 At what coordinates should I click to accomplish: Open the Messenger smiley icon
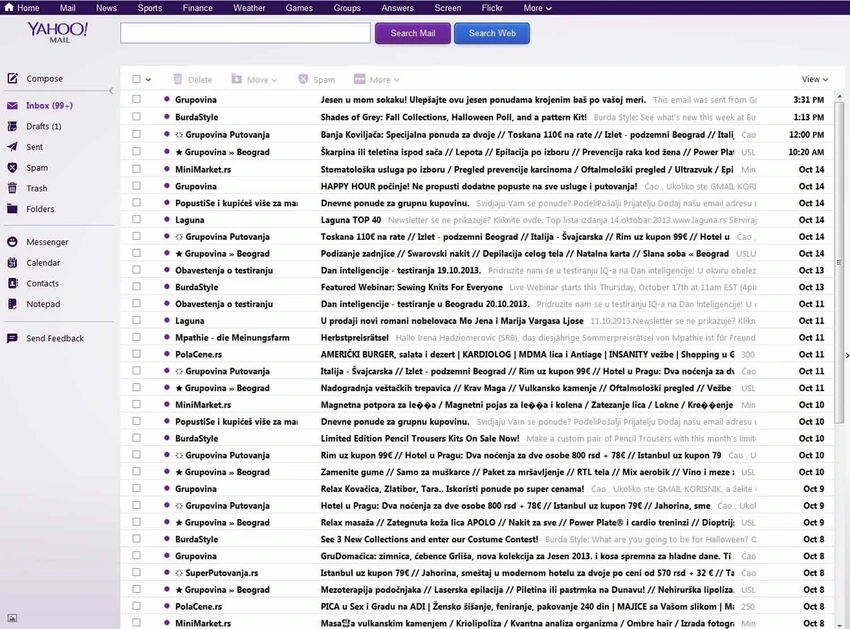pos(12,242)
